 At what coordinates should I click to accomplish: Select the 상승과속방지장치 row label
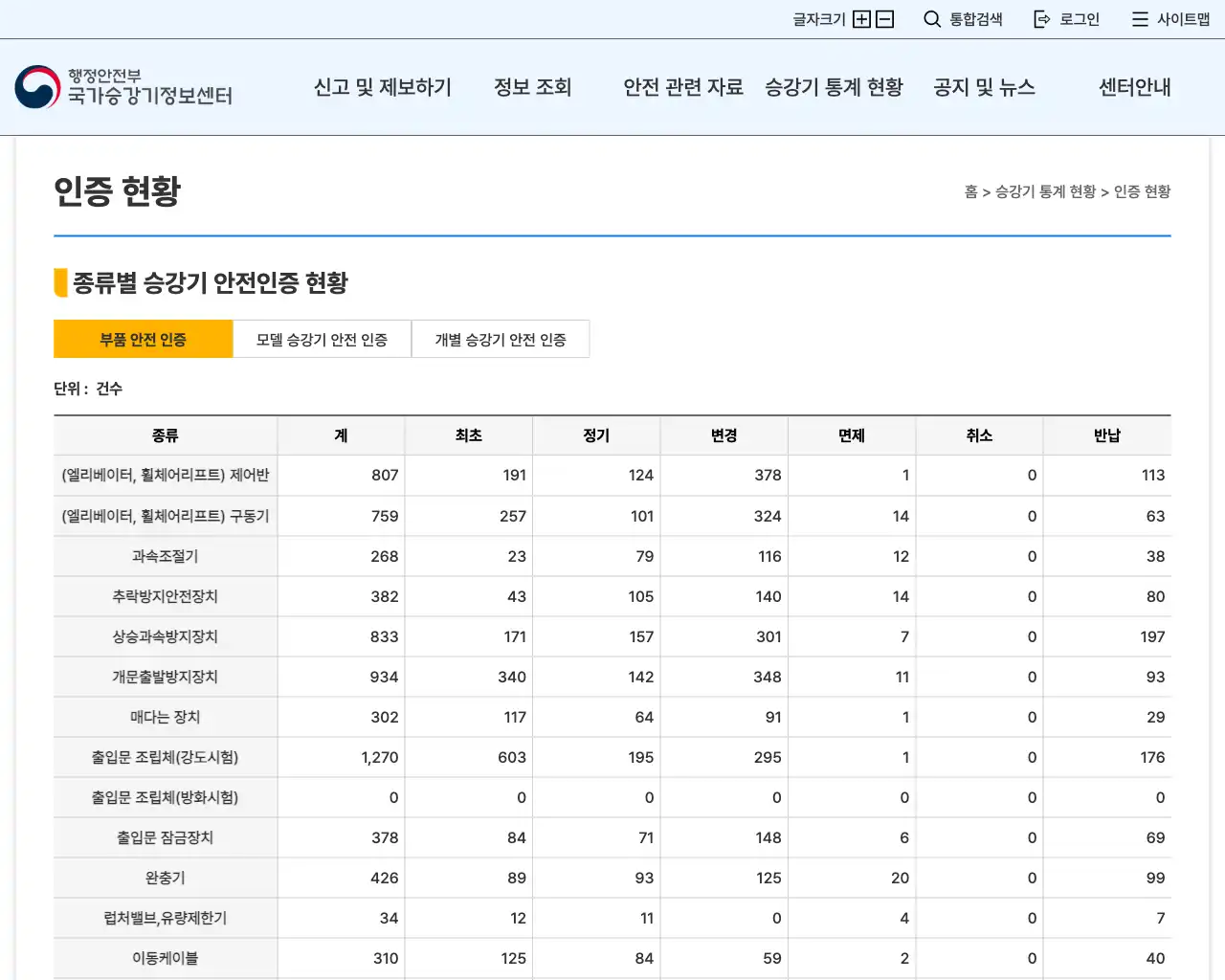tap(166, 636)
